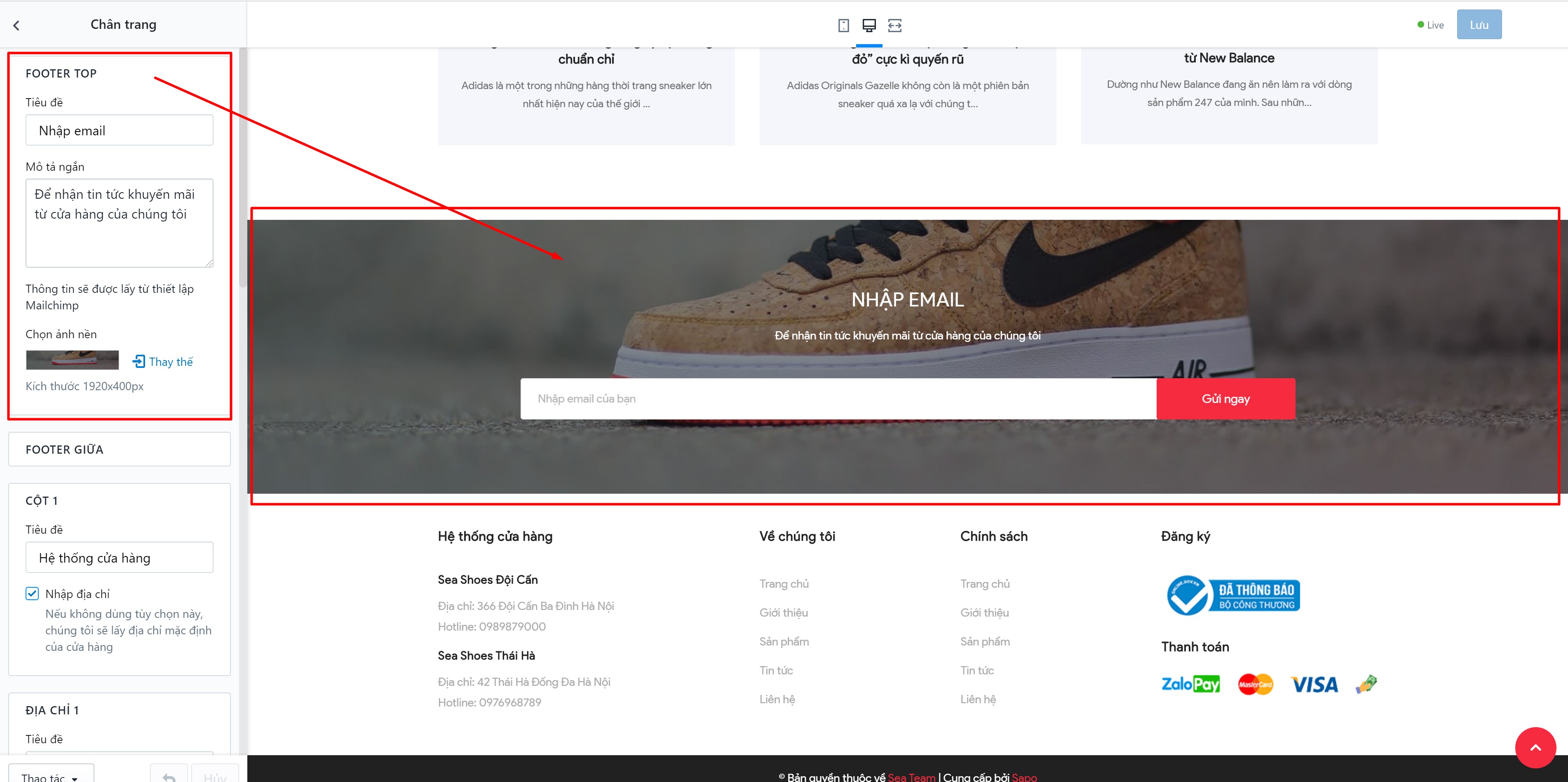Image resolution: width=1568 pixels, height=782 pixels.
Task: Click Trang chủ under Chính sách
Action: pyautogui.click(x=985, y=584)
